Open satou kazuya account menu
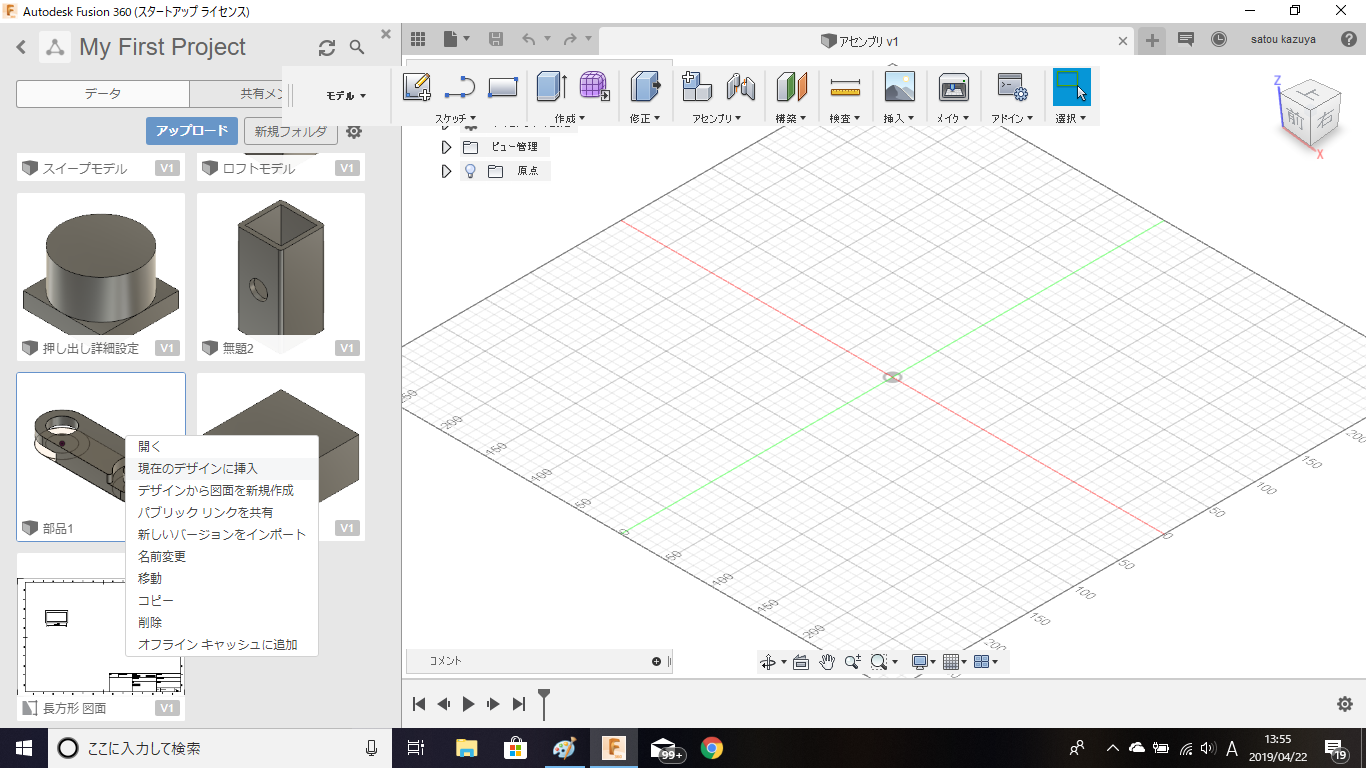The height and width of the screenshot is (768, 1366). [x=1283, y=39]
